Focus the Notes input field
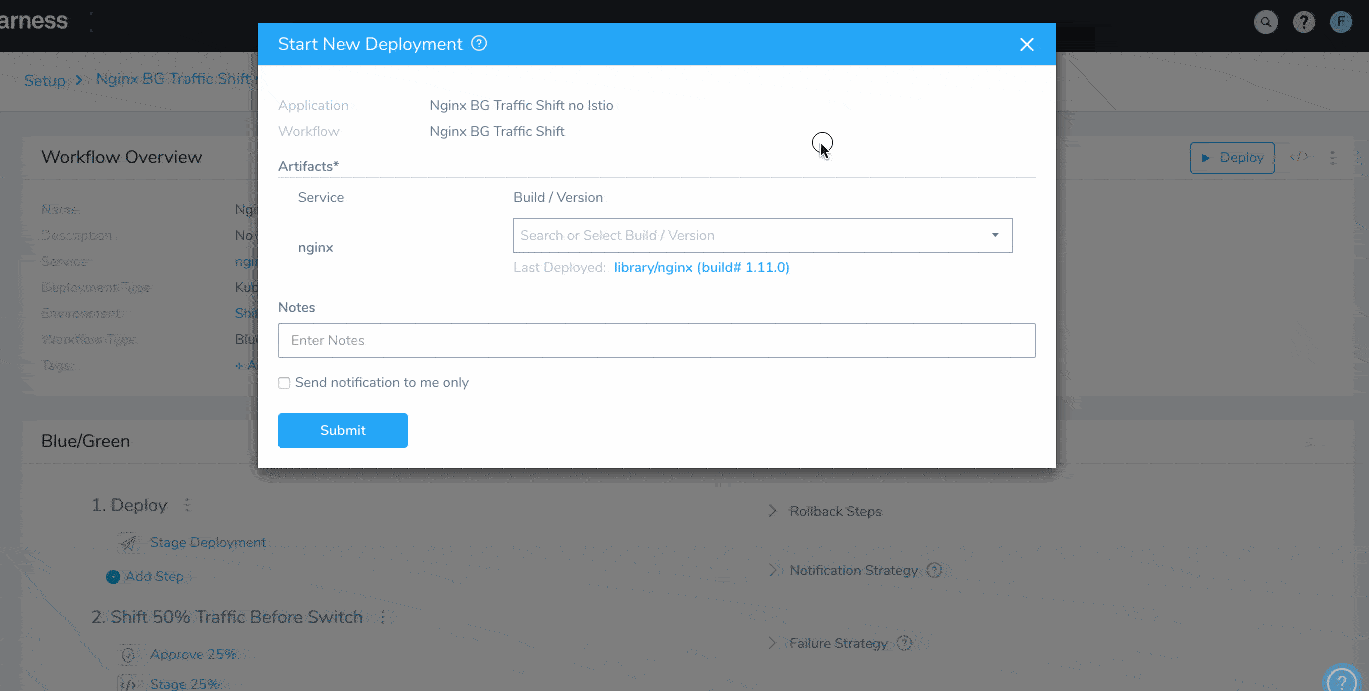This screenshot has width=1369, height=691. point(656,340)
